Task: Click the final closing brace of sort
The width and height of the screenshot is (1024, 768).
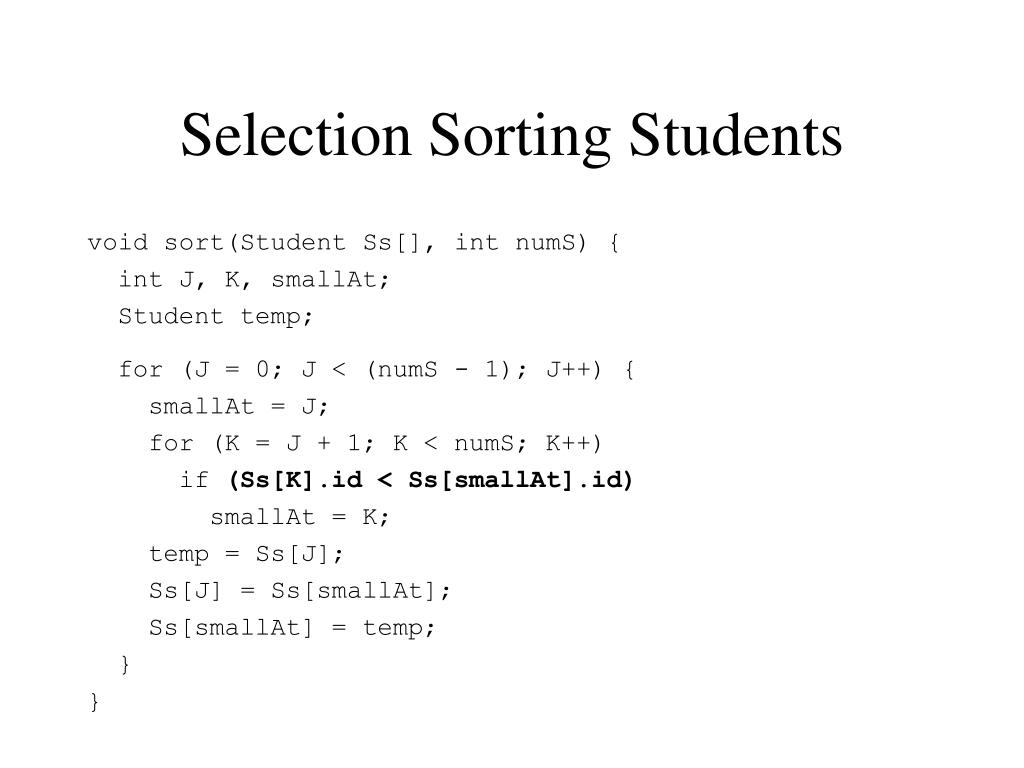Action: click(x=95, y=701)
